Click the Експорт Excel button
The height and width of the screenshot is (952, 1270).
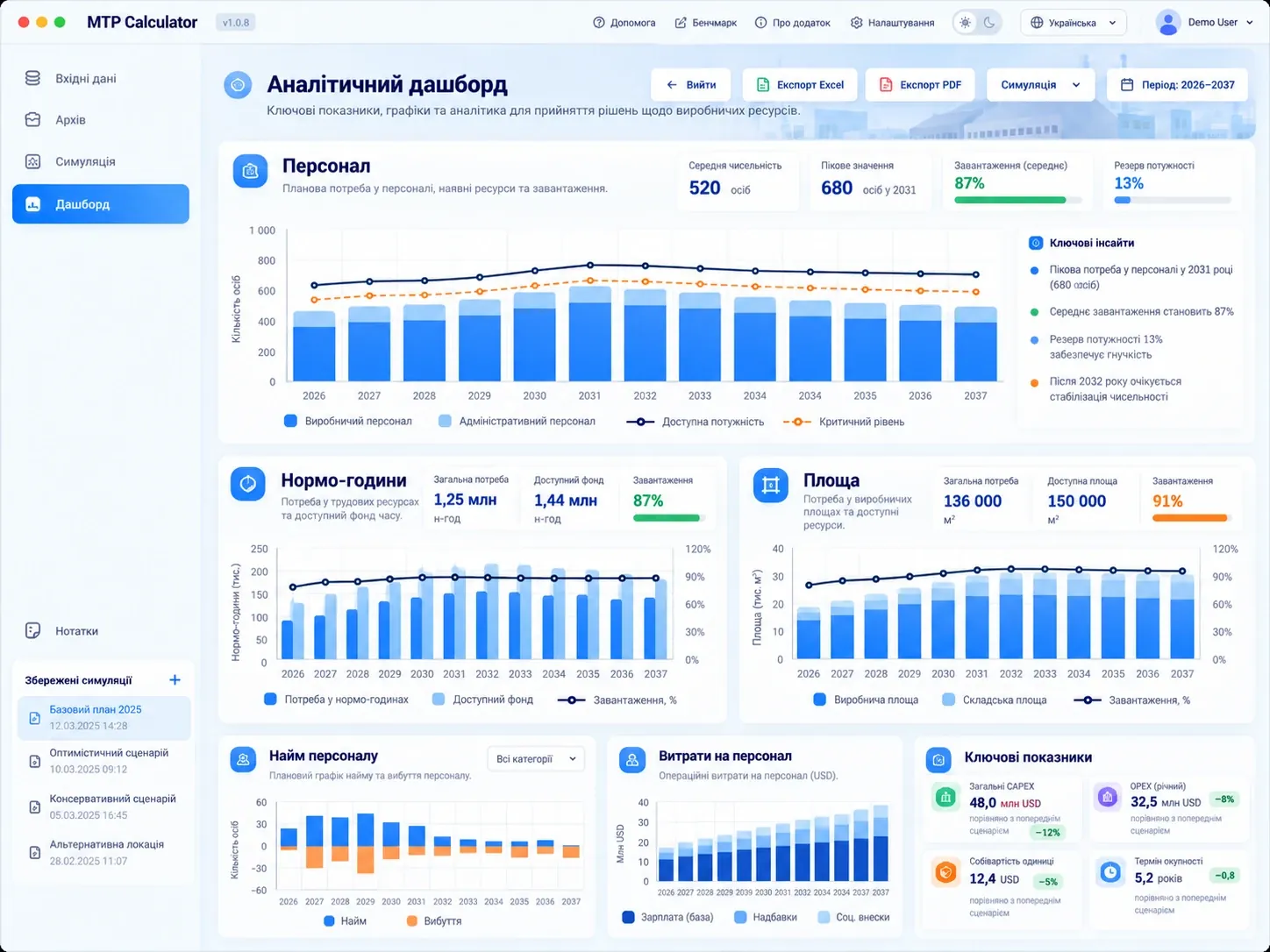[800, 85]
